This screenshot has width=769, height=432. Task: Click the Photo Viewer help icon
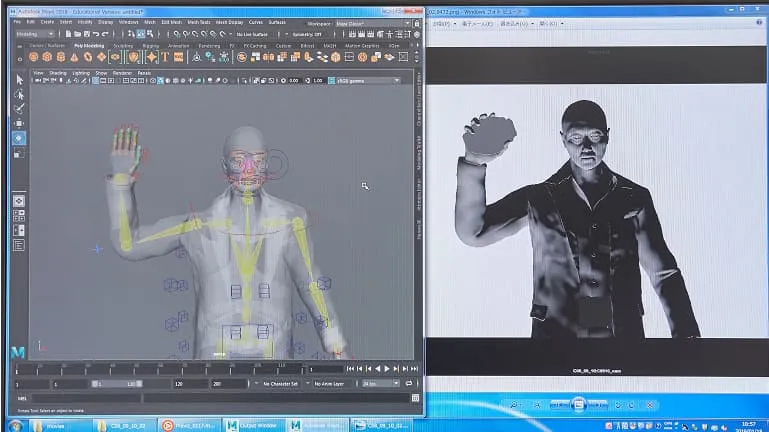click(759, 23)
